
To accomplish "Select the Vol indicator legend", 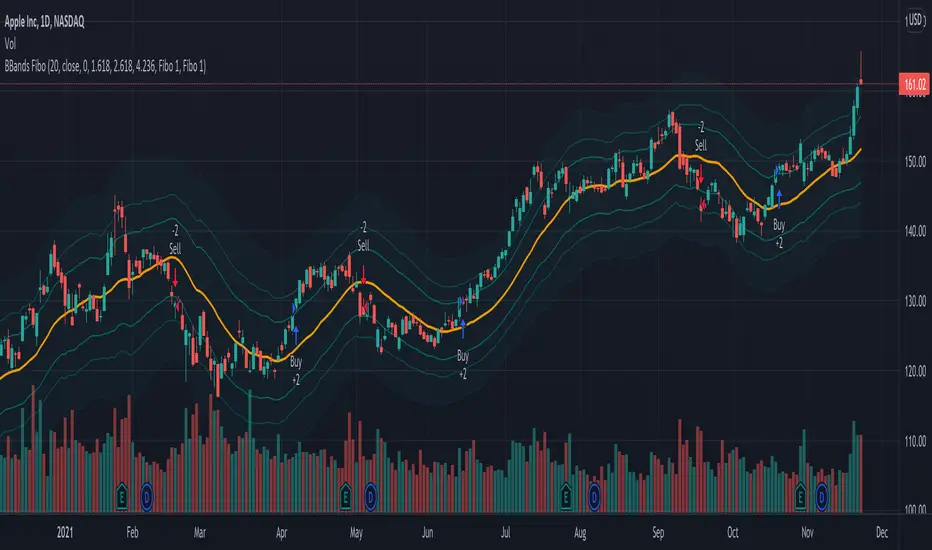I will 13,45.
